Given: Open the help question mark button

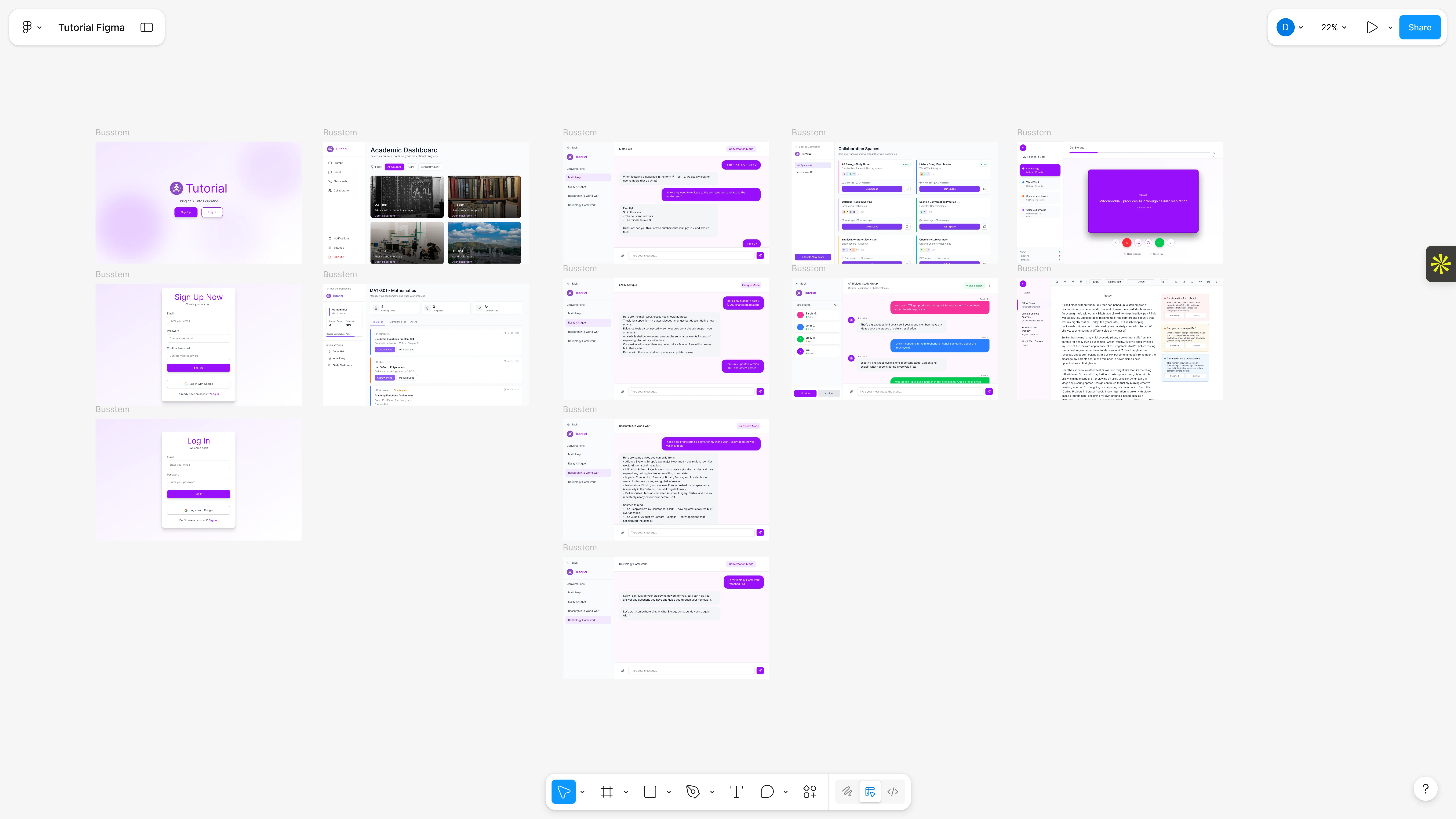Looking at the screenshot, I should pyautogui.click(x=1425, y=788).
